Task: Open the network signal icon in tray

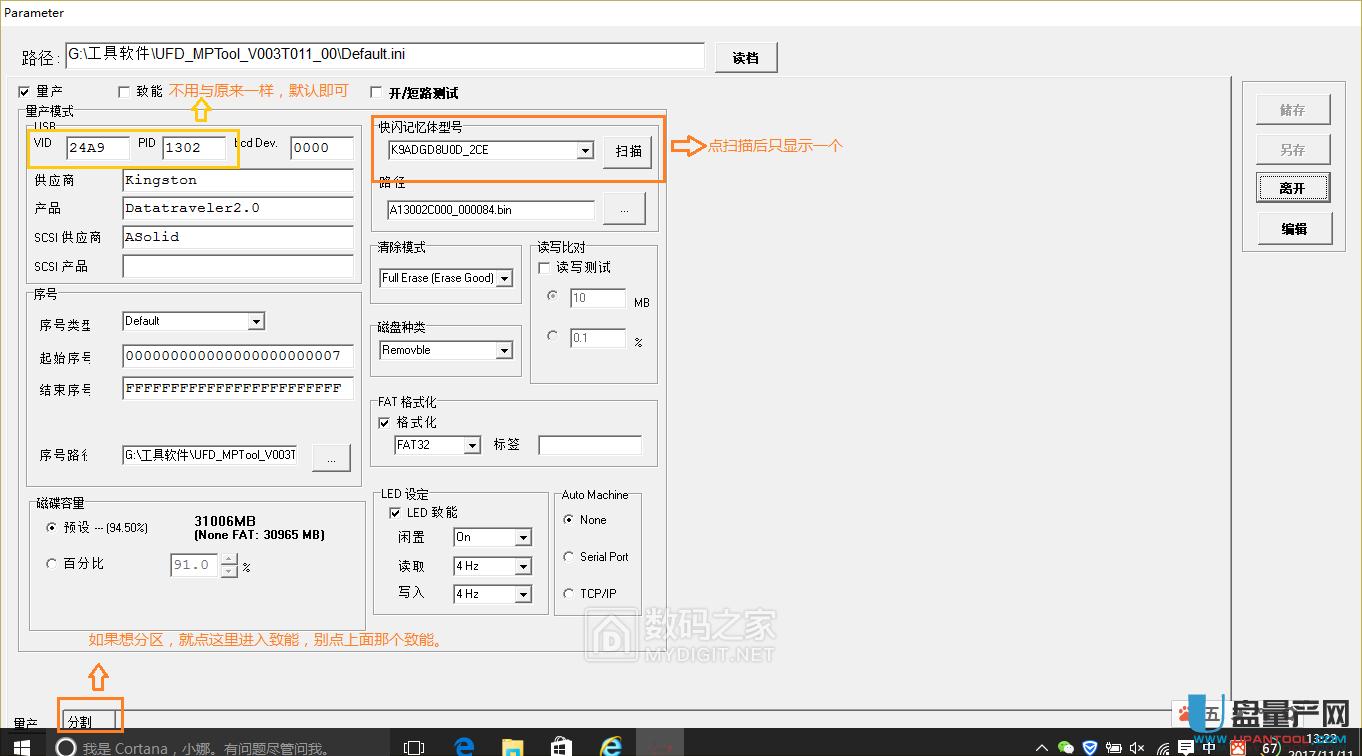Action: tap(1163, 747)
